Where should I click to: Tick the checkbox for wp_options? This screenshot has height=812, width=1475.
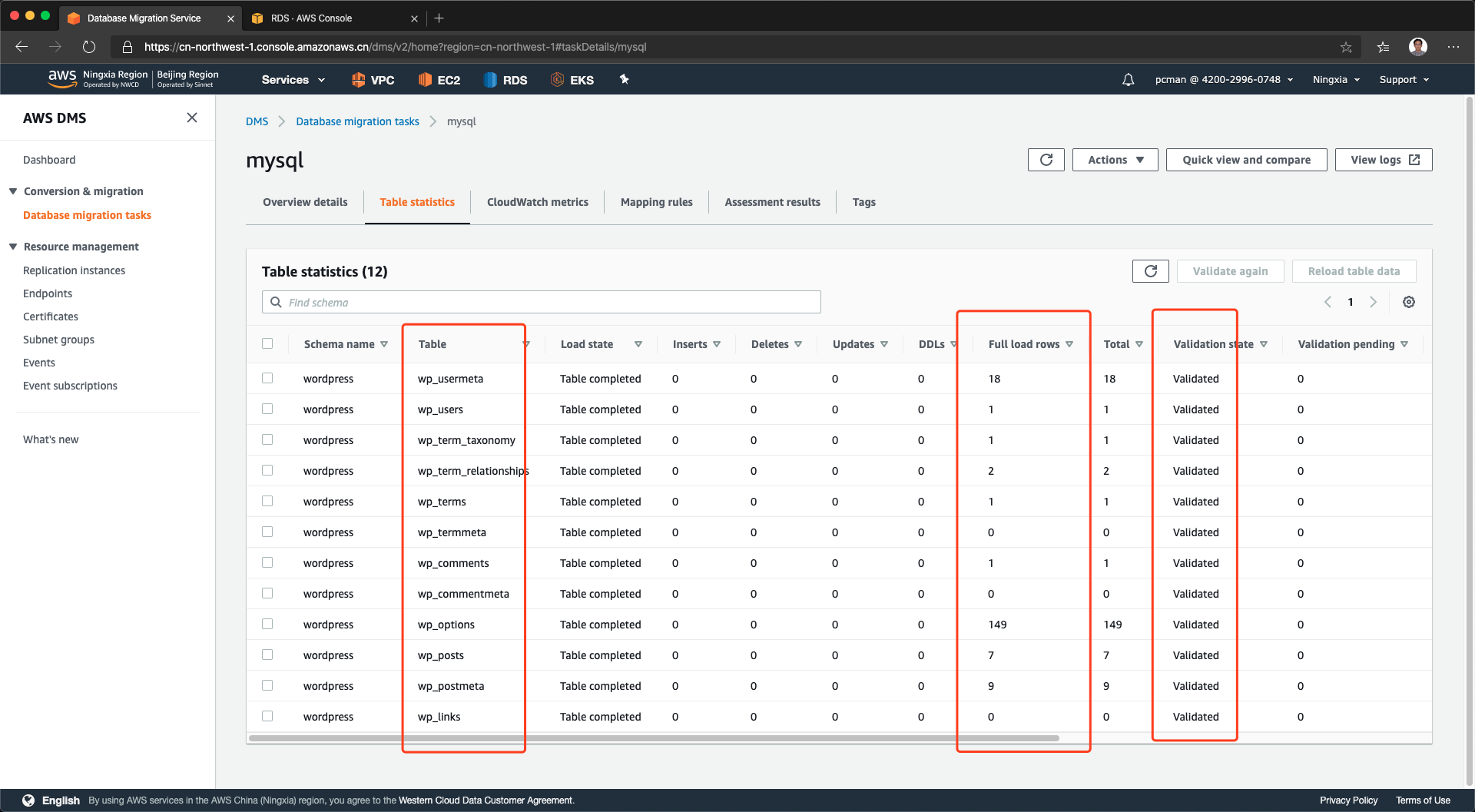(x=267, y=624)
